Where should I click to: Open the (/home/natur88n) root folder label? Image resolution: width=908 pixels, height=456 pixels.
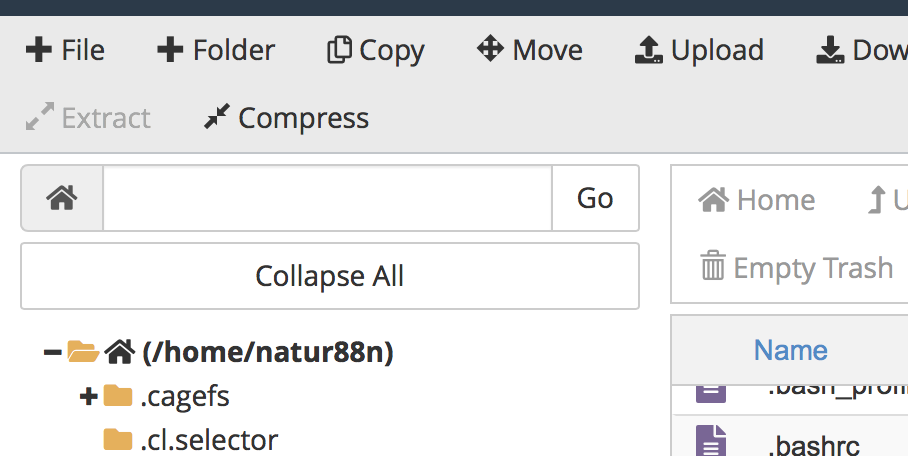268,351
